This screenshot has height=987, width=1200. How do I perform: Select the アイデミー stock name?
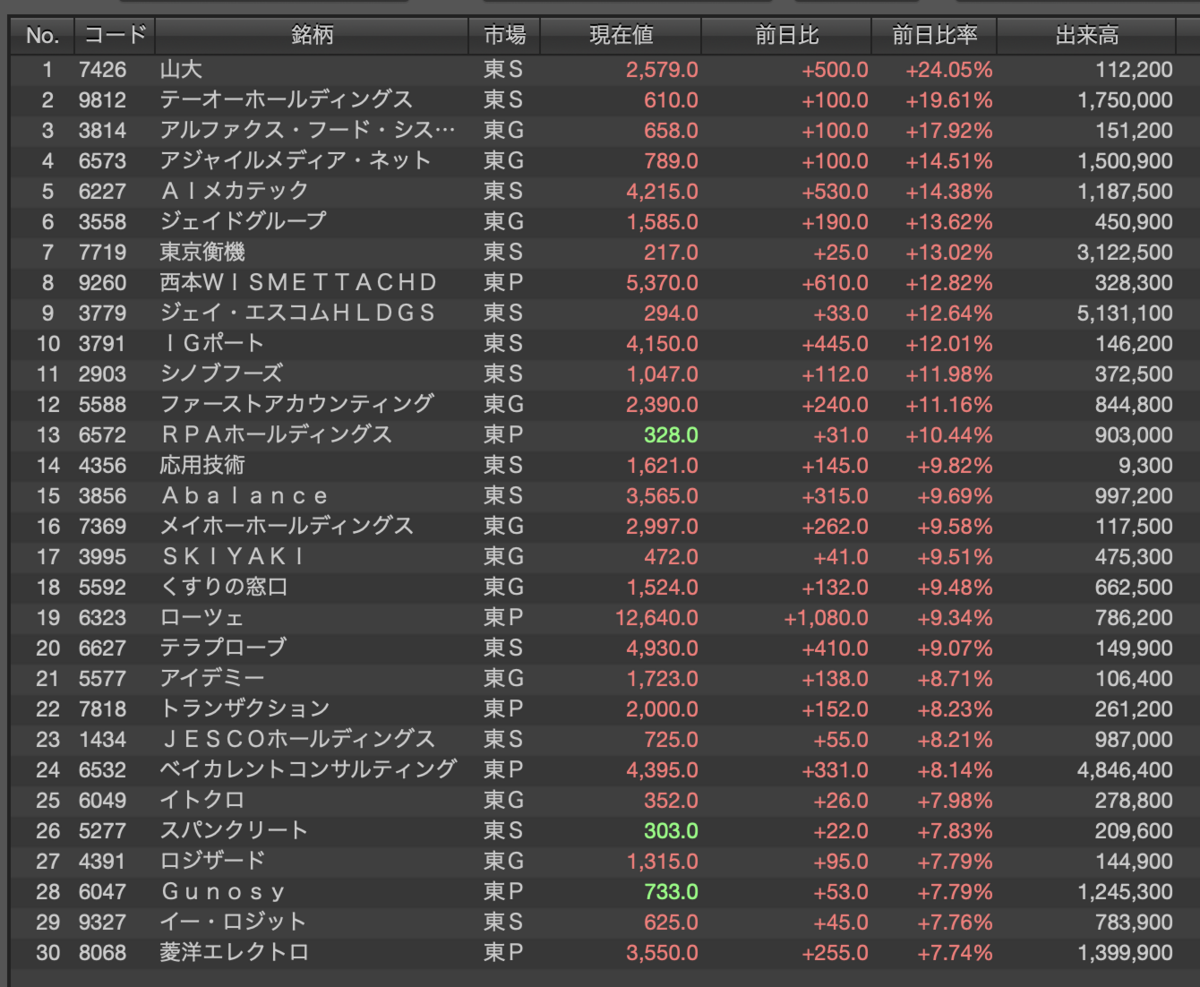(212, 677)
